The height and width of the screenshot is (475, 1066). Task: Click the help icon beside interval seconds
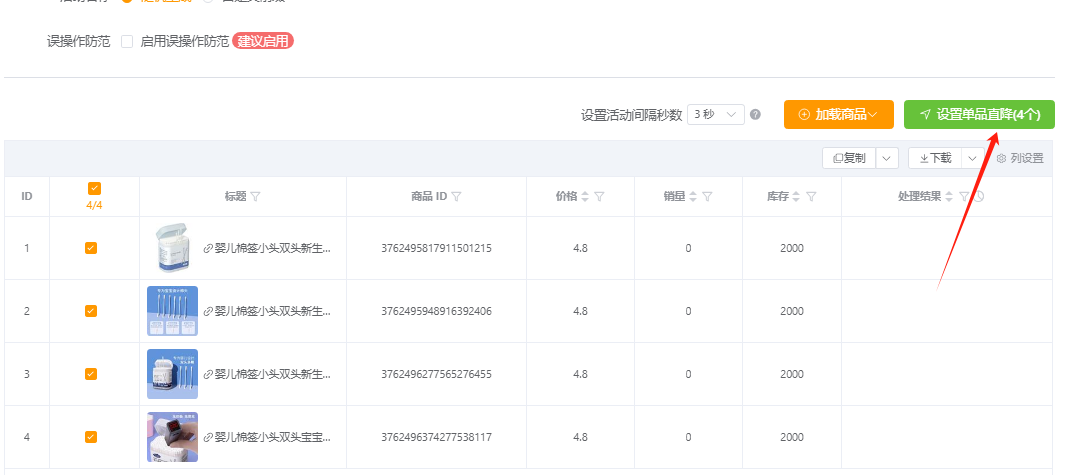point(755,115)
